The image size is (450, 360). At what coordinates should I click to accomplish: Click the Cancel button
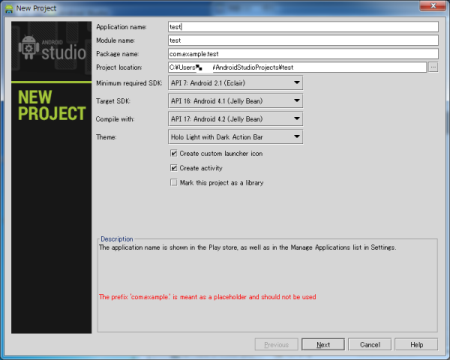[x=370, y=345]
